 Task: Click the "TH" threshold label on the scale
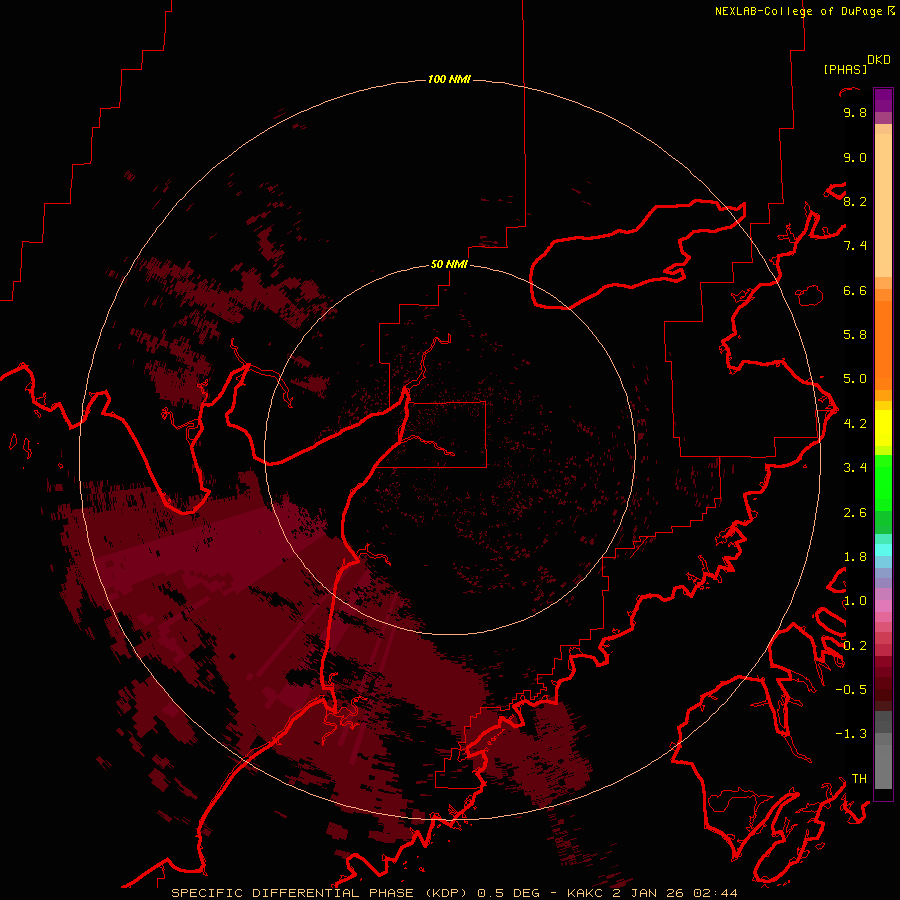pos(859,778)
